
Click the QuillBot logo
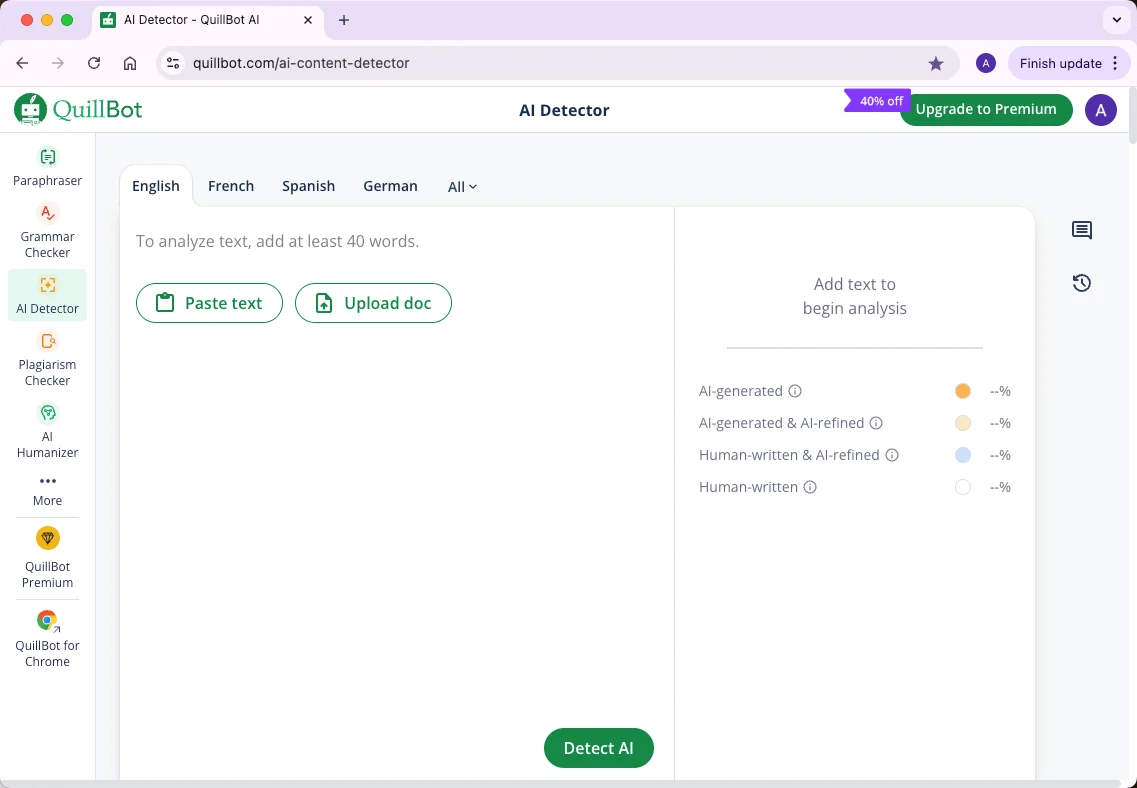click(78, 109)
